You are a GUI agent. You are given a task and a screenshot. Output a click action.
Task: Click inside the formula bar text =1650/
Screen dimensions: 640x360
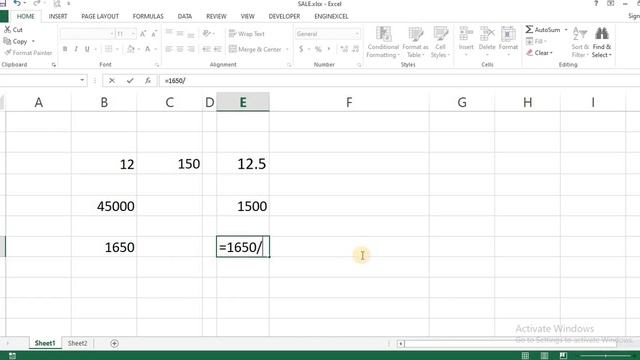pos(175,81)
